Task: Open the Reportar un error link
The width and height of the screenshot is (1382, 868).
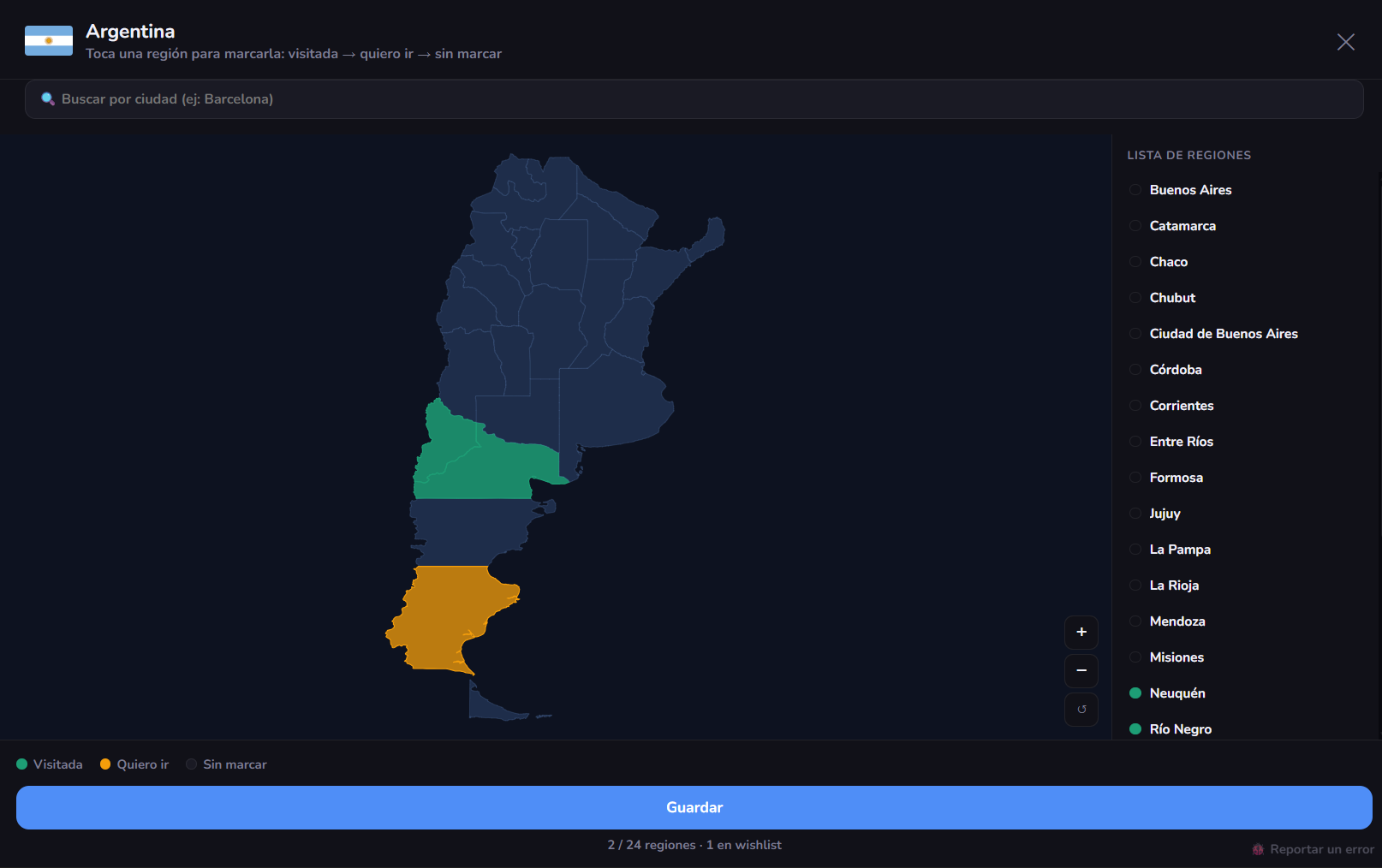Action: pyautogui.click(x=1313, y=849)
